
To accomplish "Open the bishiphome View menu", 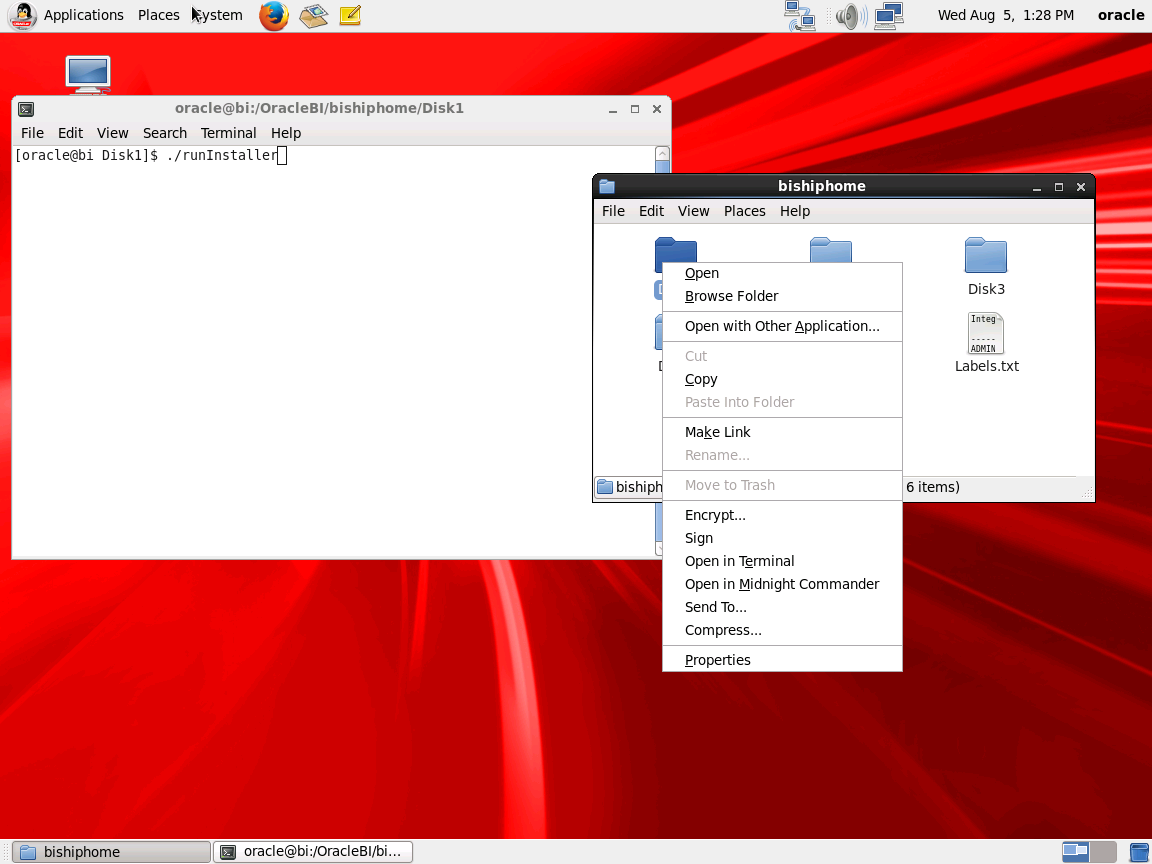I will [x=694, y=211].
